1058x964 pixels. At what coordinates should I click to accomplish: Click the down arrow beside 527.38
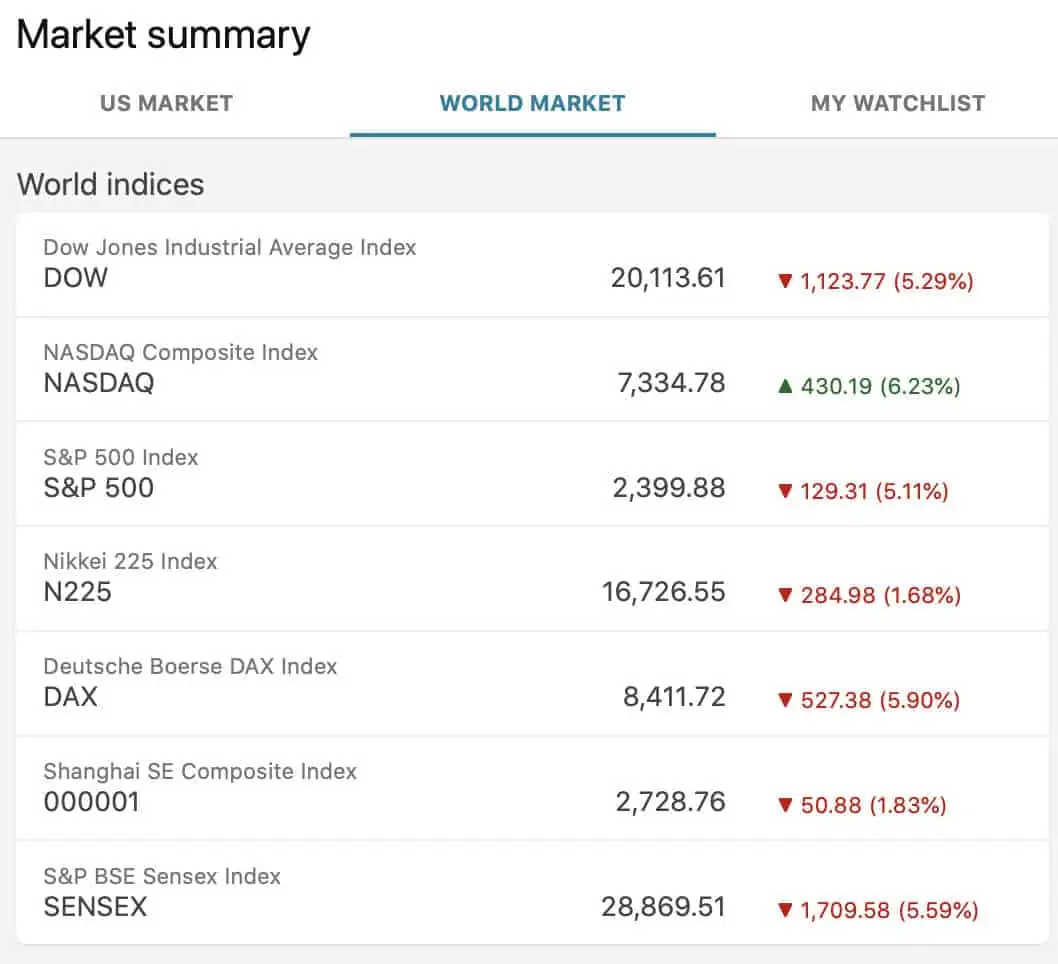785,700
